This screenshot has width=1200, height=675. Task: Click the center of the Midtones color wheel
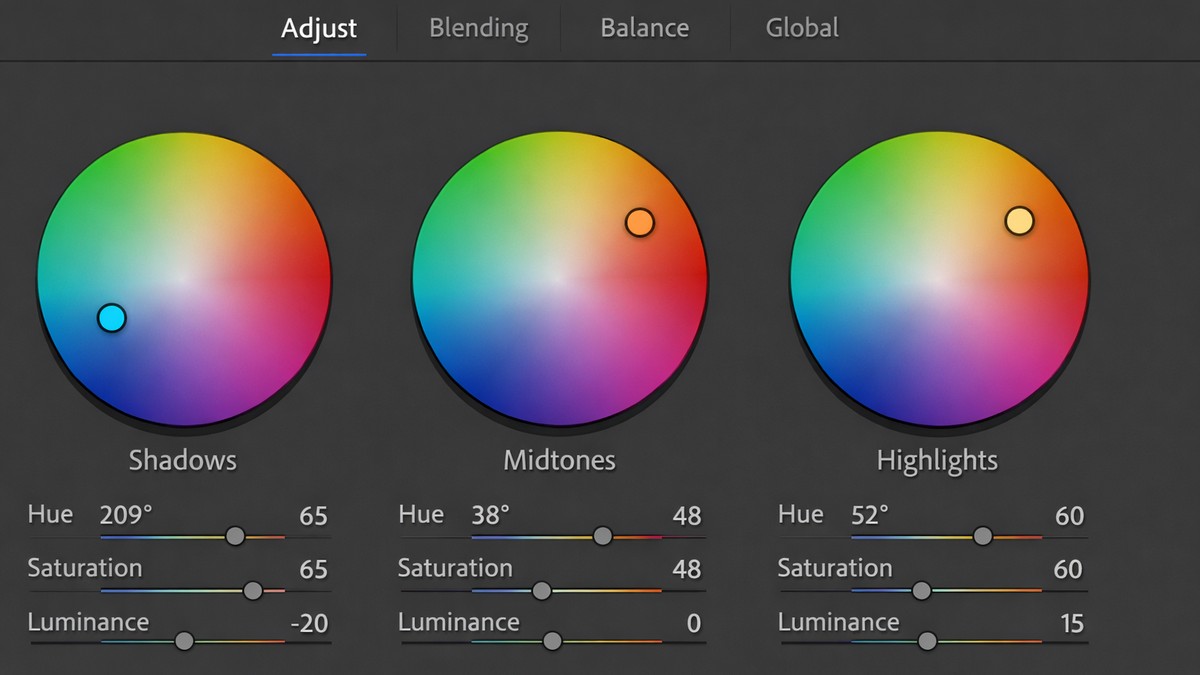click(x=560, y=280)
